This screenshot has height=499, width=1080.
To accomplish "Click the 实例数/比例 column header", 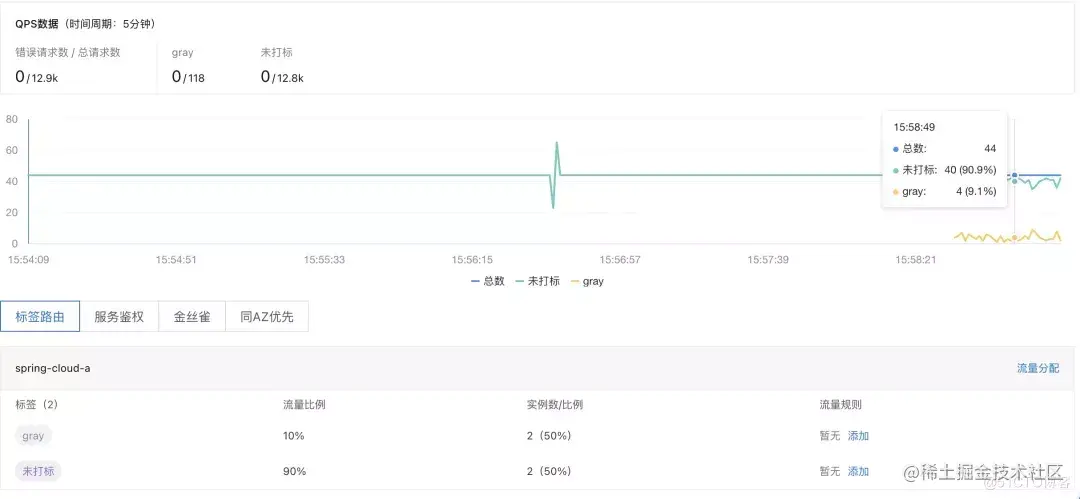I will 554,404.
